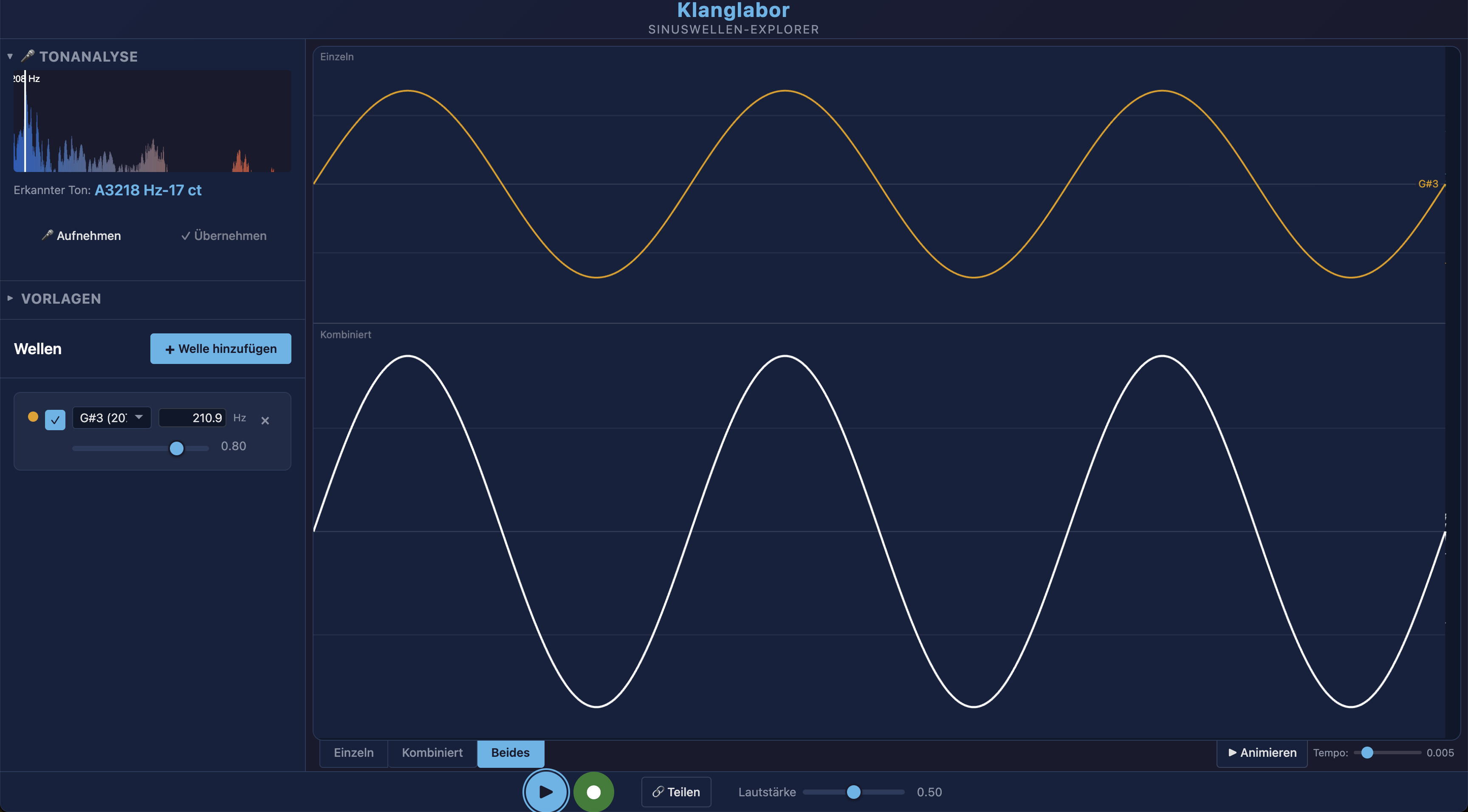Expand the Vorlagen section

tap(10, 298)
